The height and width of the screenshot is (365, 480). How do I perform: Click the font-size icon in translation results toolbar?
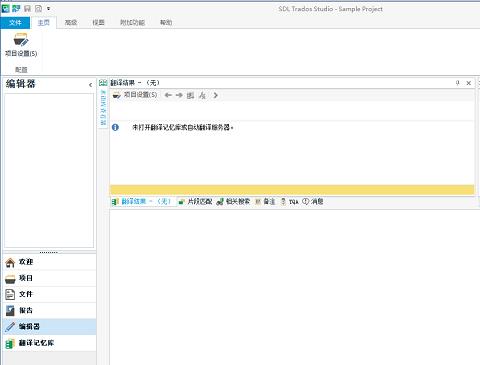pos(202,95)
